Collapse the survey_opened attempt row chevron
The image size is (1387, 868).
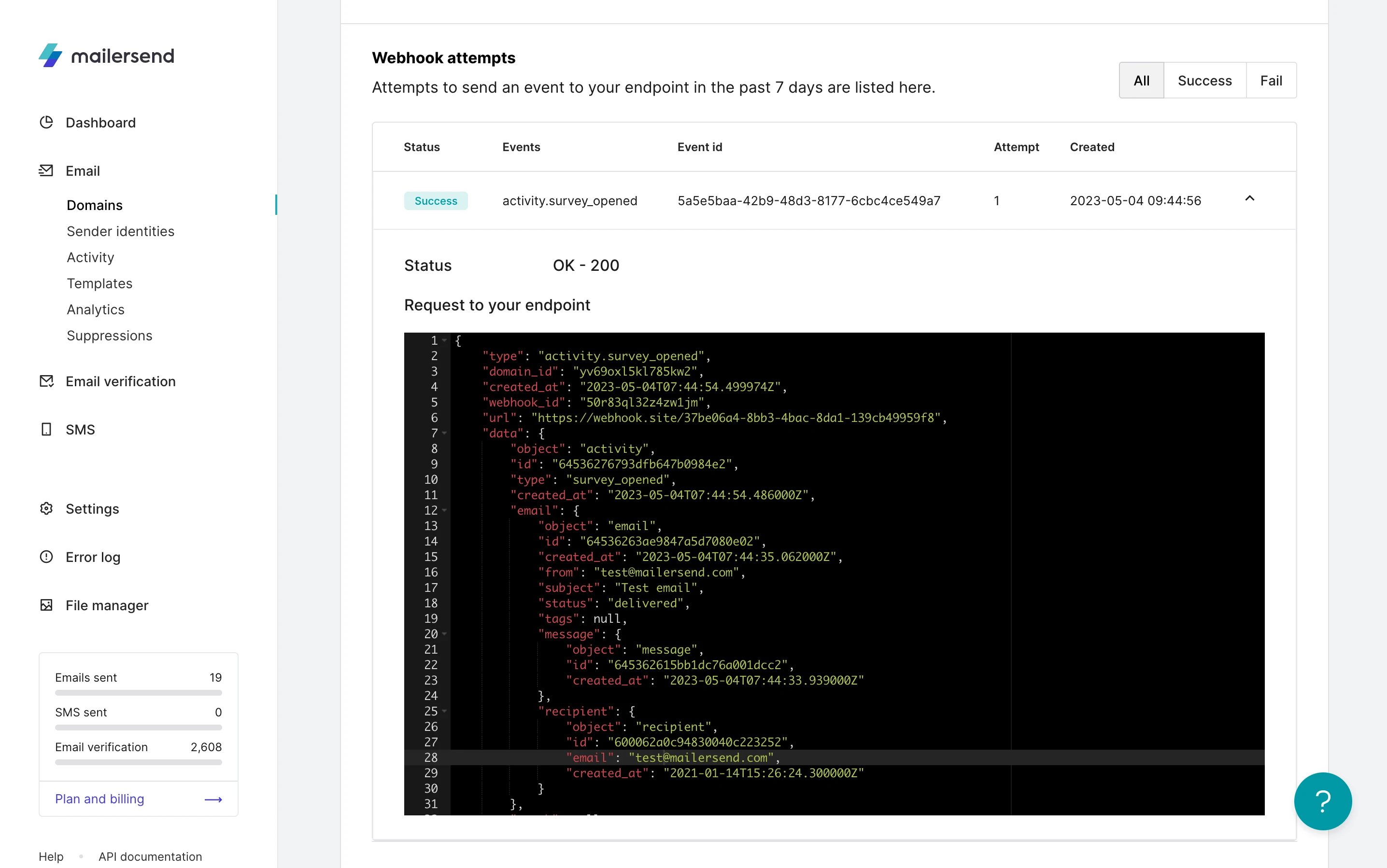click(1249, 198)
